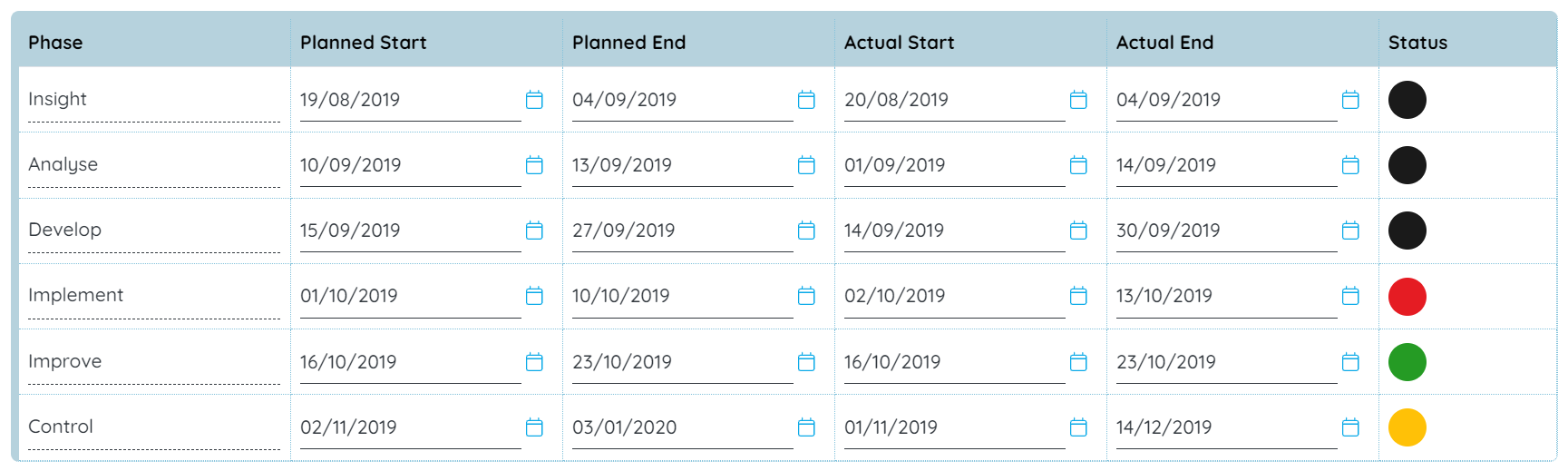Edit the Develop phase name field

pyautogui.click(x=154, y=231)
